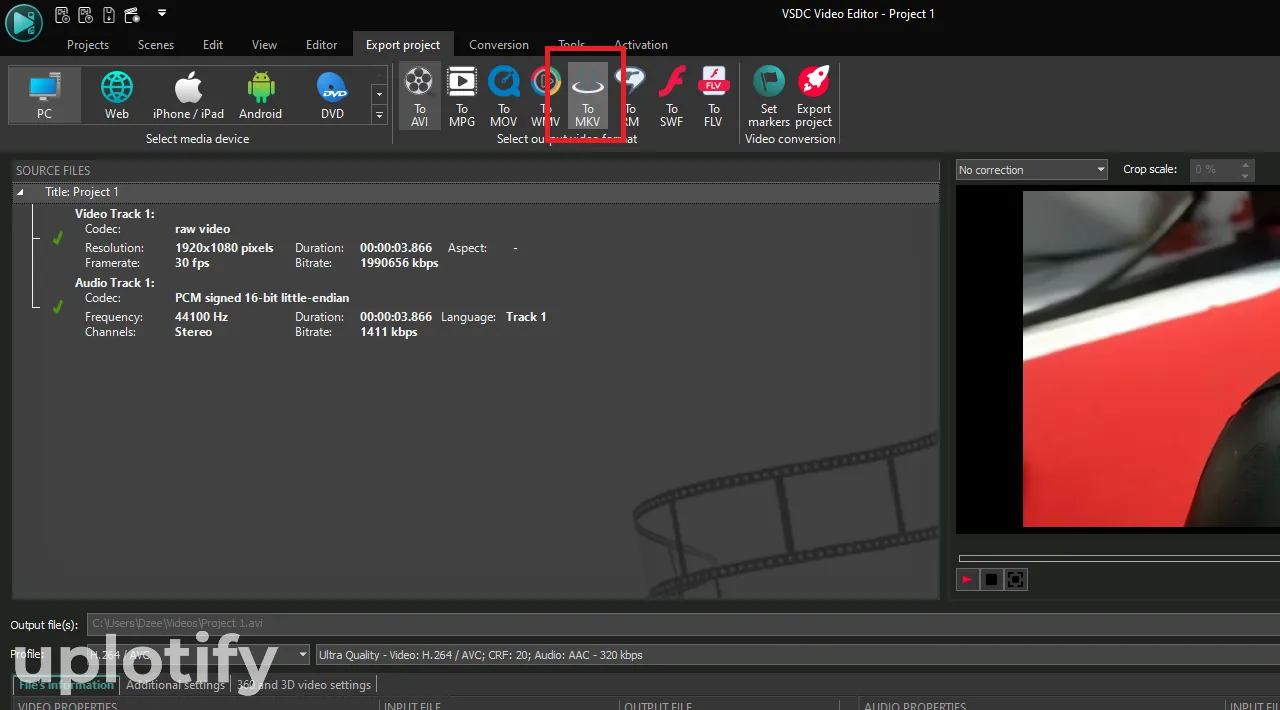Click the Output file(s) path field
The image size is (1280, 710).
coord(683,624)
